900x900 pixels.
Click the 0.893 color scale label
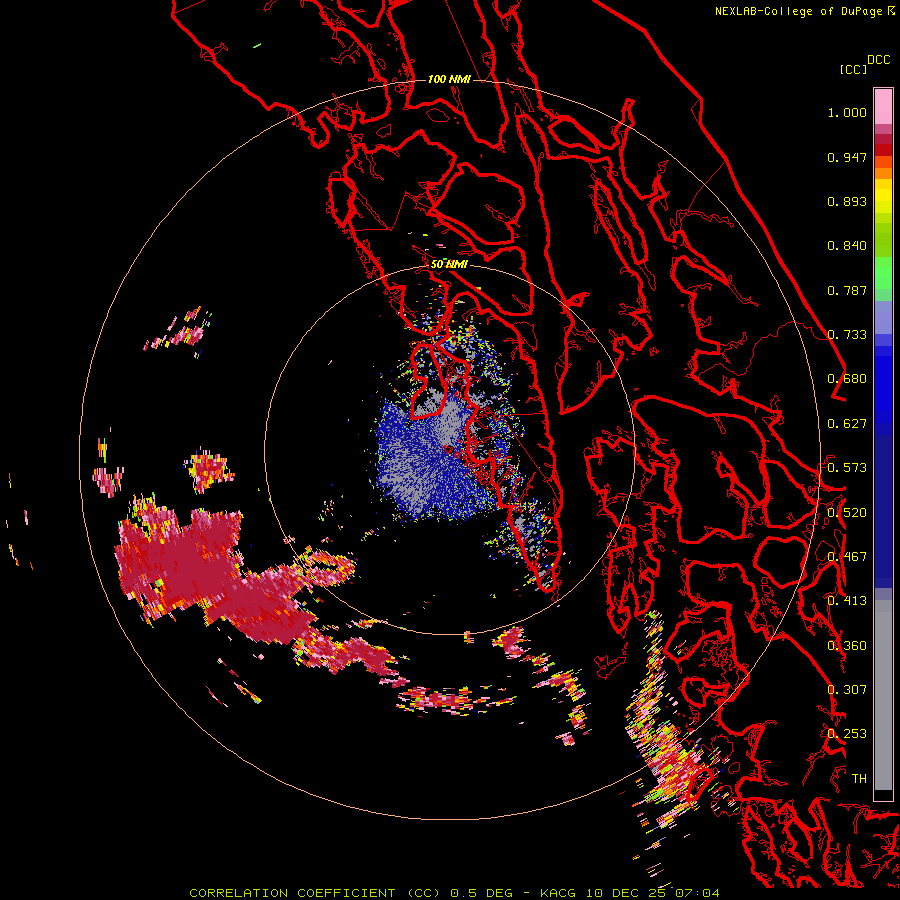847,201
